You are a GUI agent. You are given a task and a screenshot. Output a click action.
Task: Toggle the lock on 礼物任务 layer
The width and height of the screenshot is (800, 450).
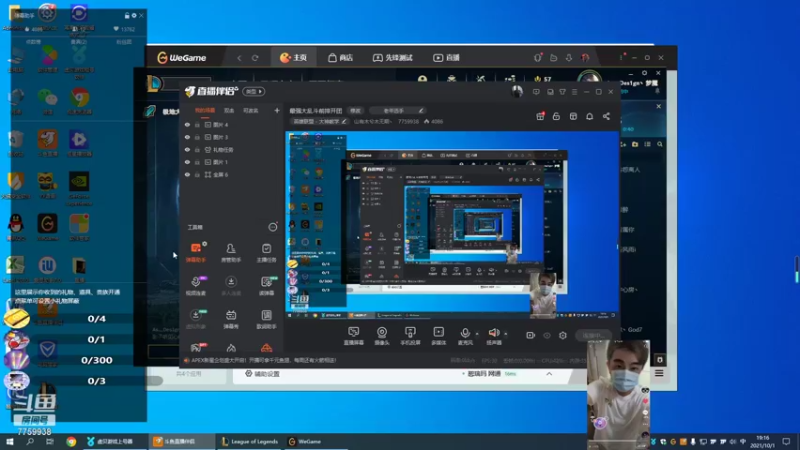click(x=197, y=150)
